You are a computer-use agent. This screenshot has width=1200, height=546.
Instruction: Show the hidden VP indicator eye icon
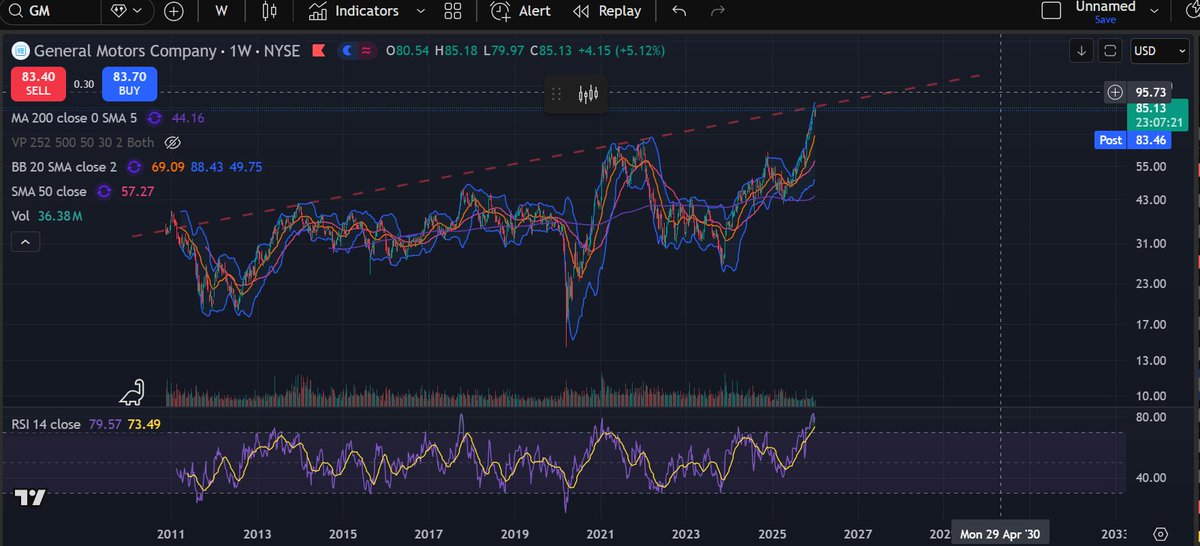171,142
